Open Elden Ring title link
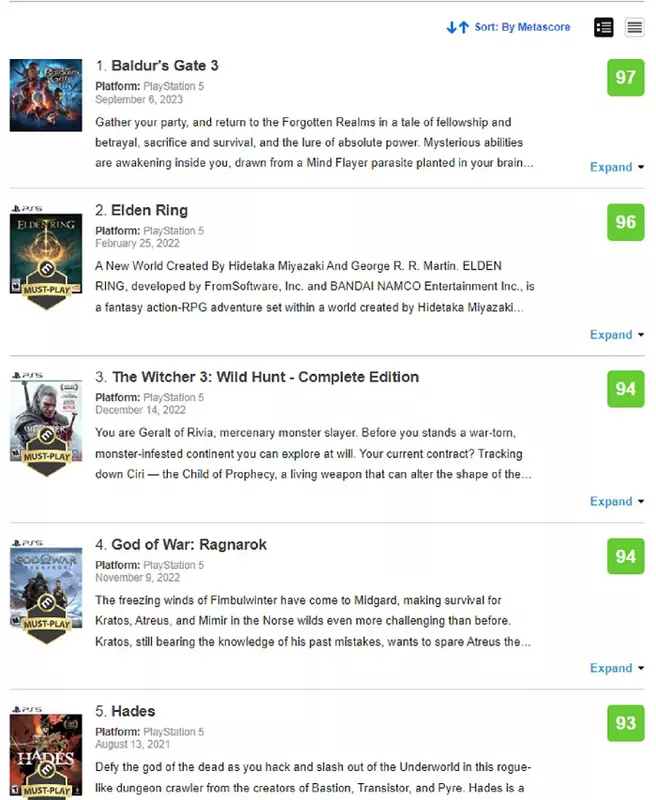The width and height of the screenshot is (656, 800). pyautogui.click(x=149, y=210)
